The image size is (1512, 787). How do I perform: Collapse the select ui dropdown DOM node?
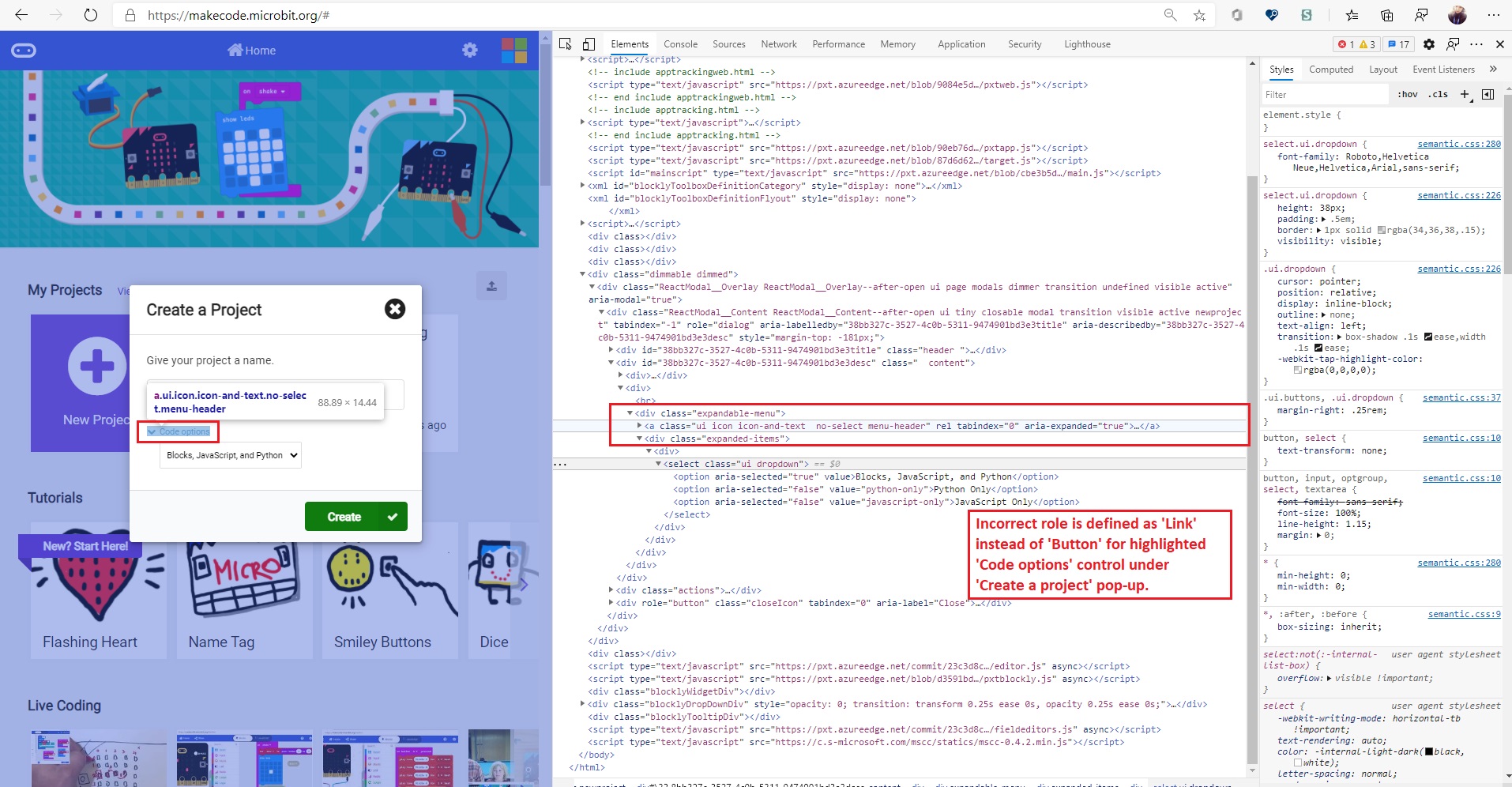(658, 464)
